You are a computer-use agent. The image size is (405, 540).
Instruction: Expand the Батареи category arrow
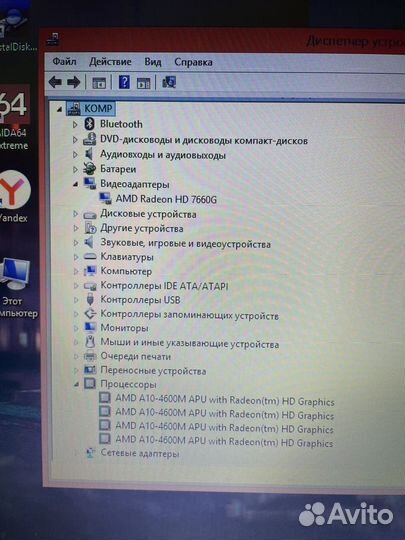coord(75,169)
